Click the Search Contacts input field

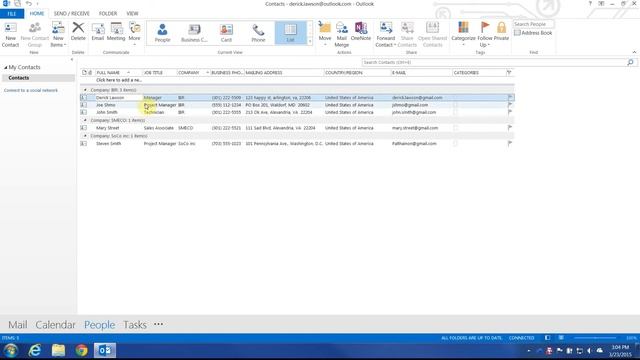pyautogui.click(x=494, y=62)
